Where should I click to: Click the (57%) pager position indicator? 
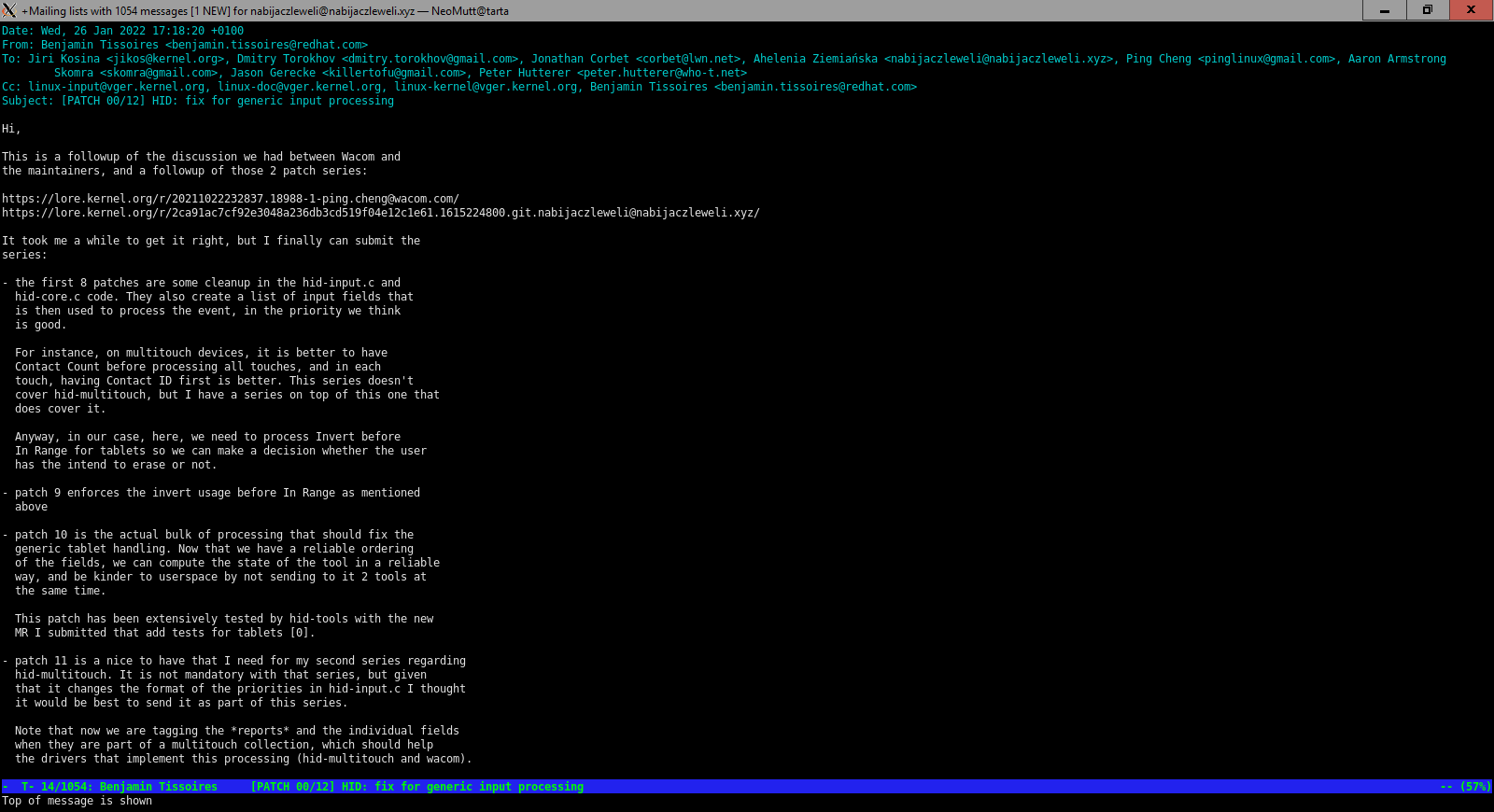tap(1475, 787)
